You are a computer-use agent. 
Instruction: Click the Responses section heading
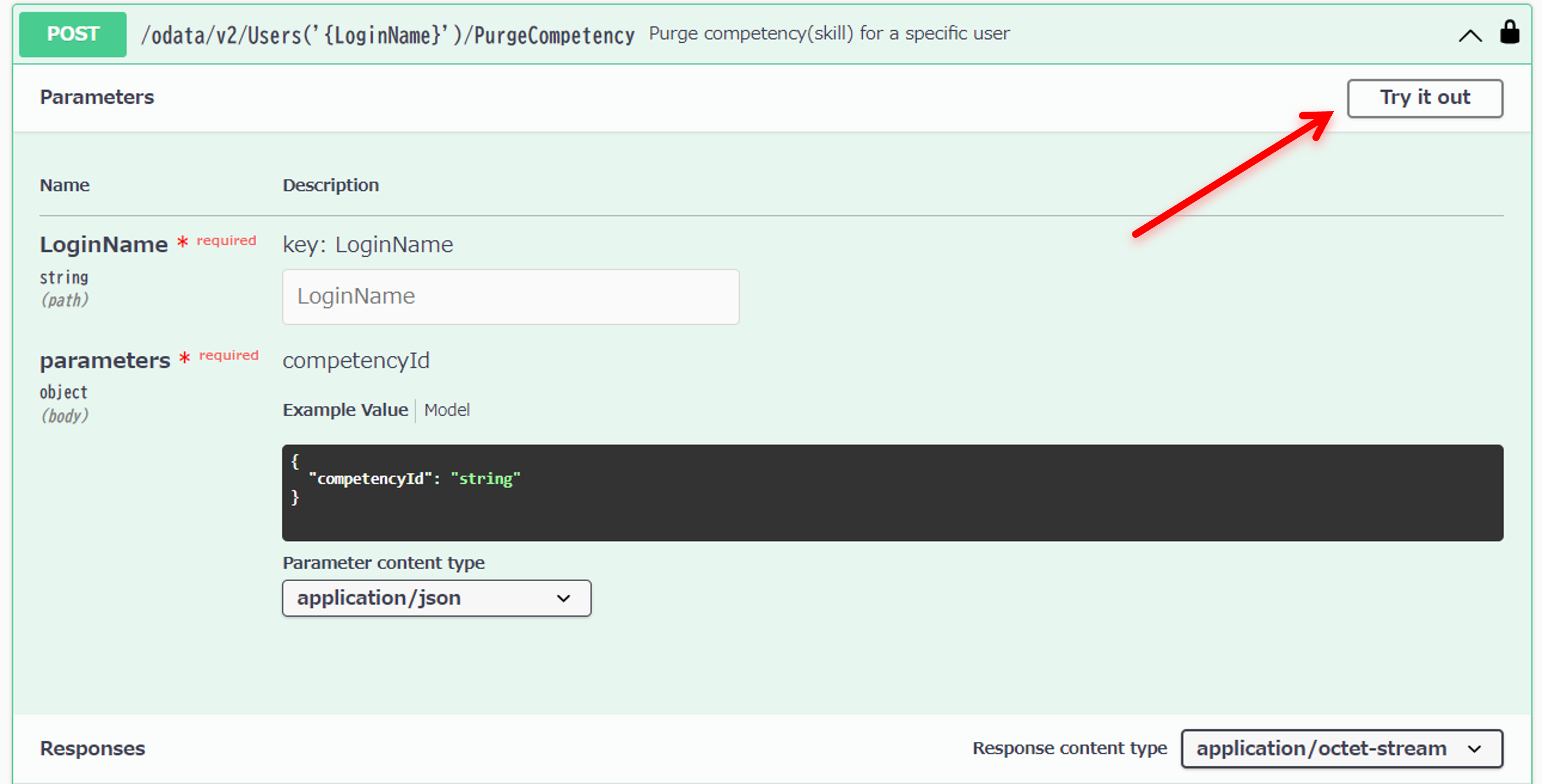point(92,747)
